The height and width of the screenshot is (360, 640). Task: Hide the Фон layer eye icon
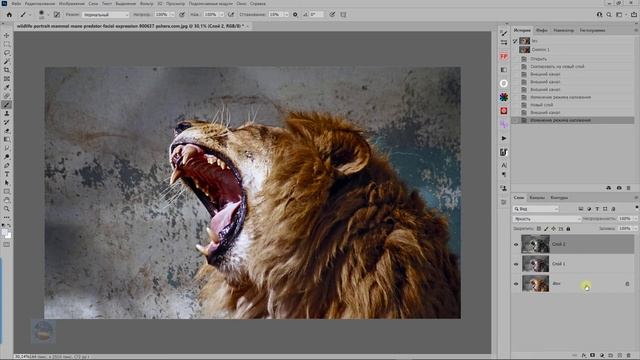[516, 284]
